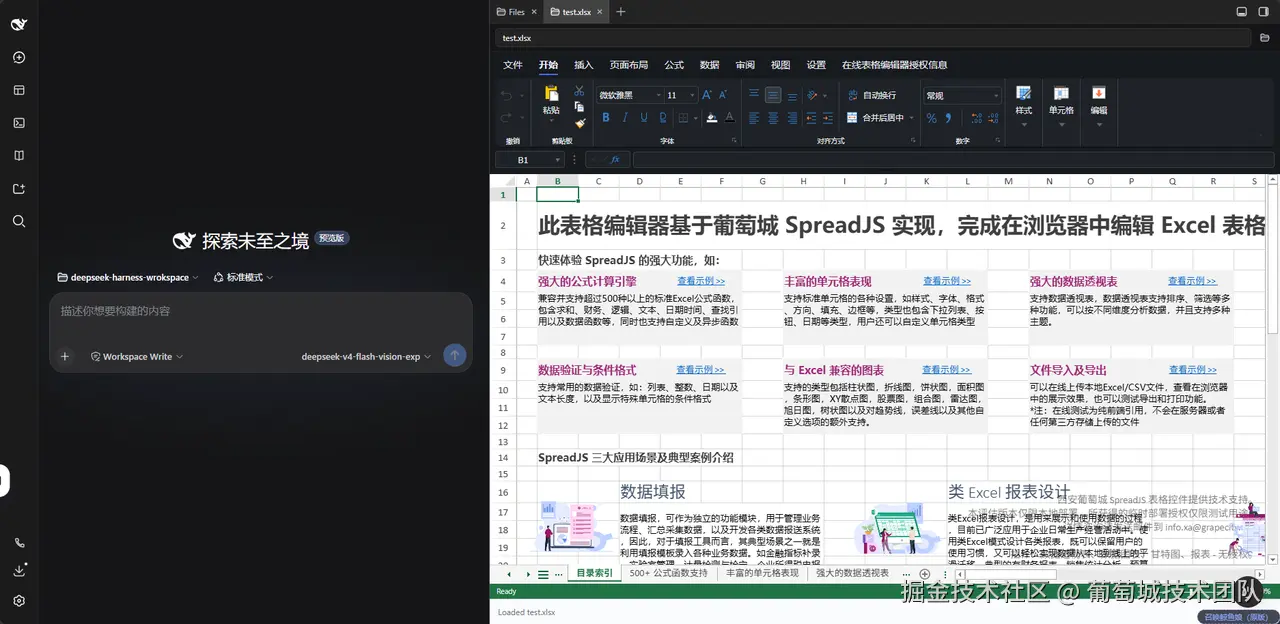This screenshot has height=624, width=1280.
Task: Open 查看示例 link for 强大的公式计算引擎
Action: tap(701, 281)
